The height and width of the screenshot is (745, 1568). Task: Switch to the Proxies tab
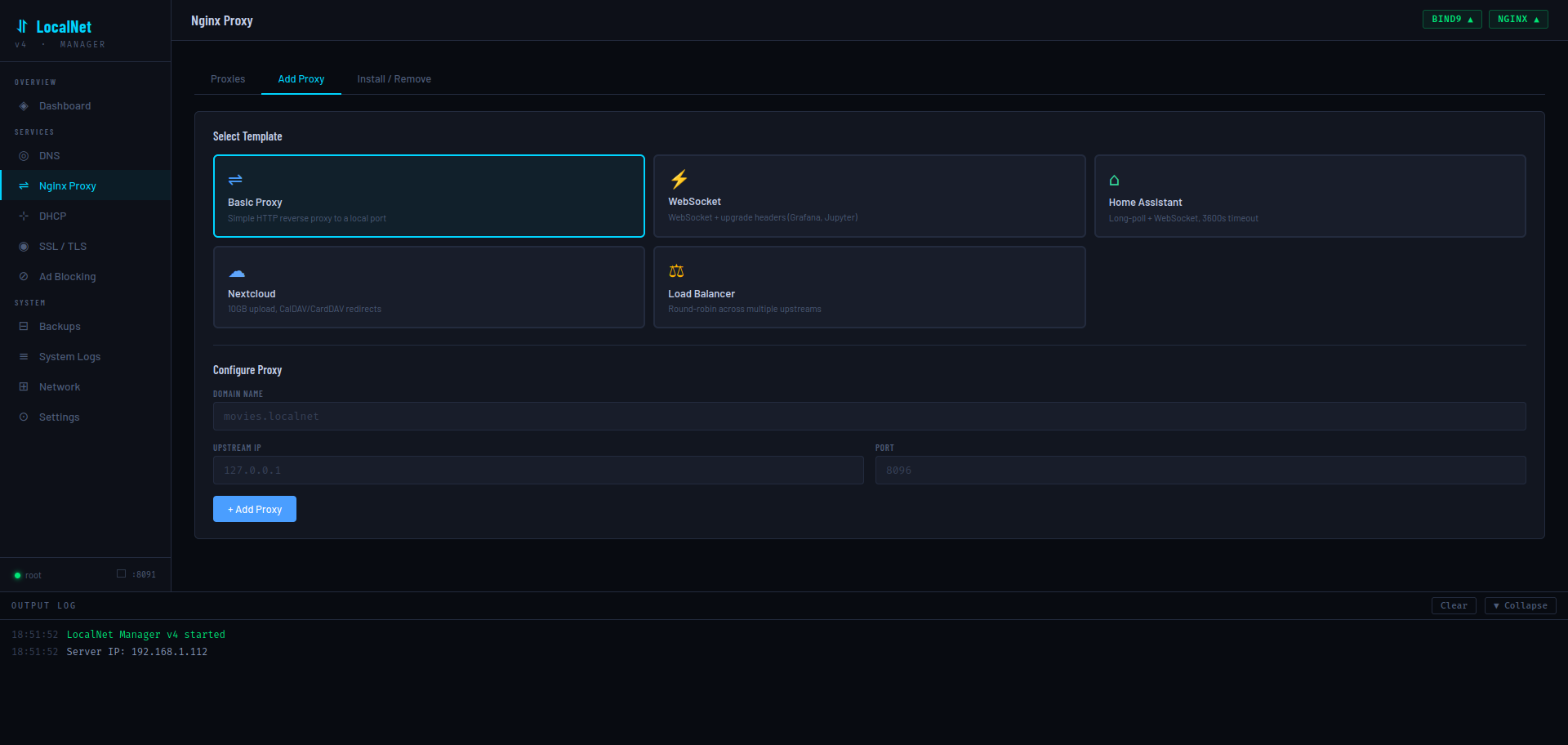pos(228,79)
